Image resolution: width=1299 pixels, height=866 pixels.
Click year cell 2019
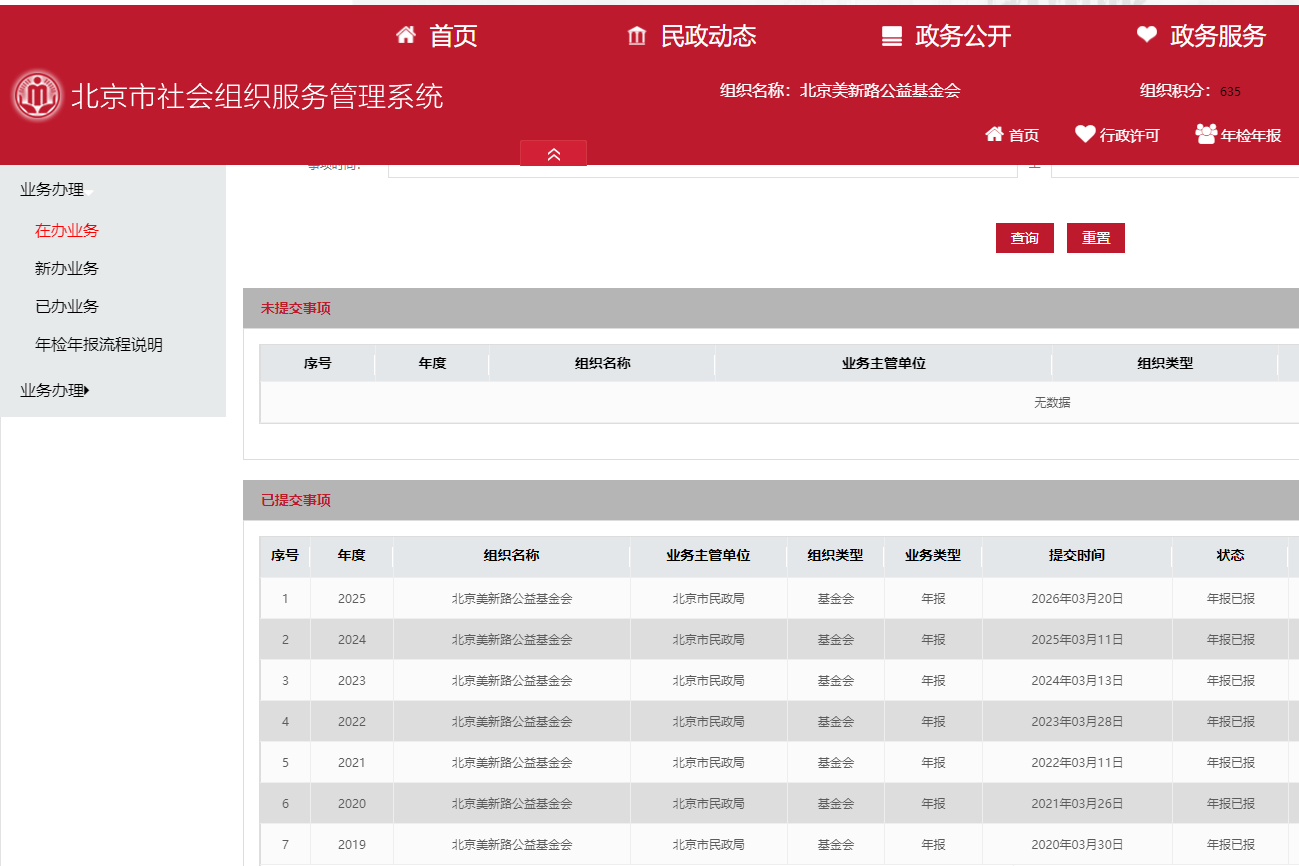coord(352,844)
